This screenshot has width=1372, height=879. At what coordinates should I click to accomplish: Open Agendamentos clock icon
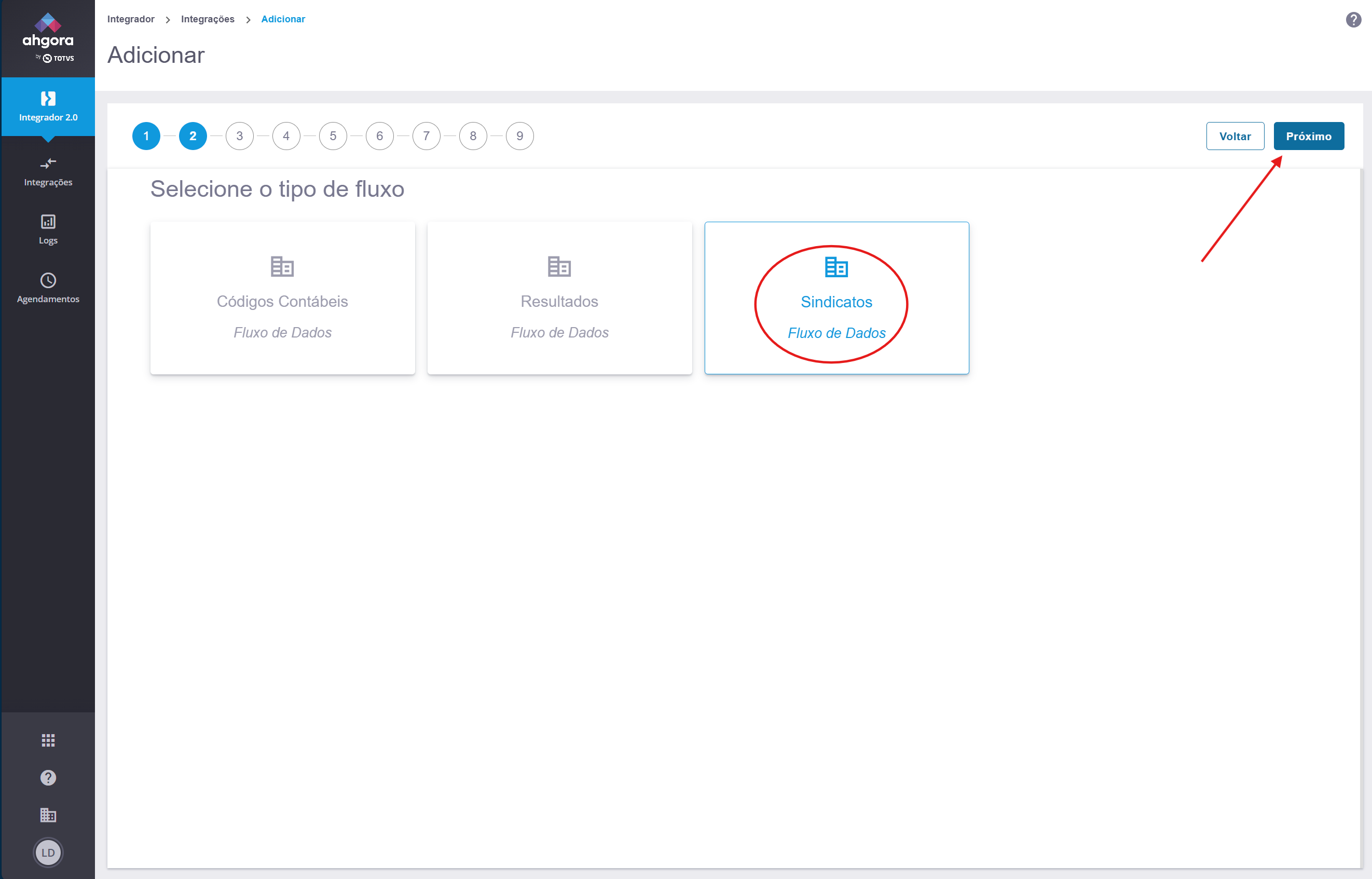click(x=48, y=280)
